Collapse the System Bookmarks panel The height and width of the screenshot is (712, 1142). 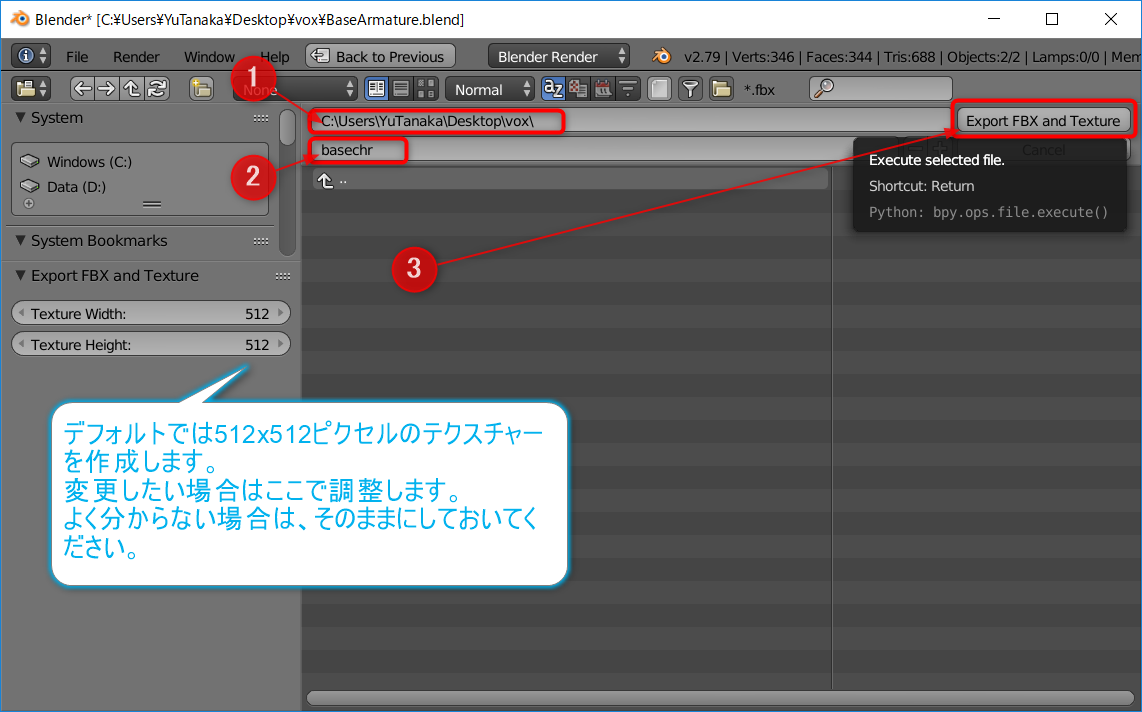coord(21,241)
